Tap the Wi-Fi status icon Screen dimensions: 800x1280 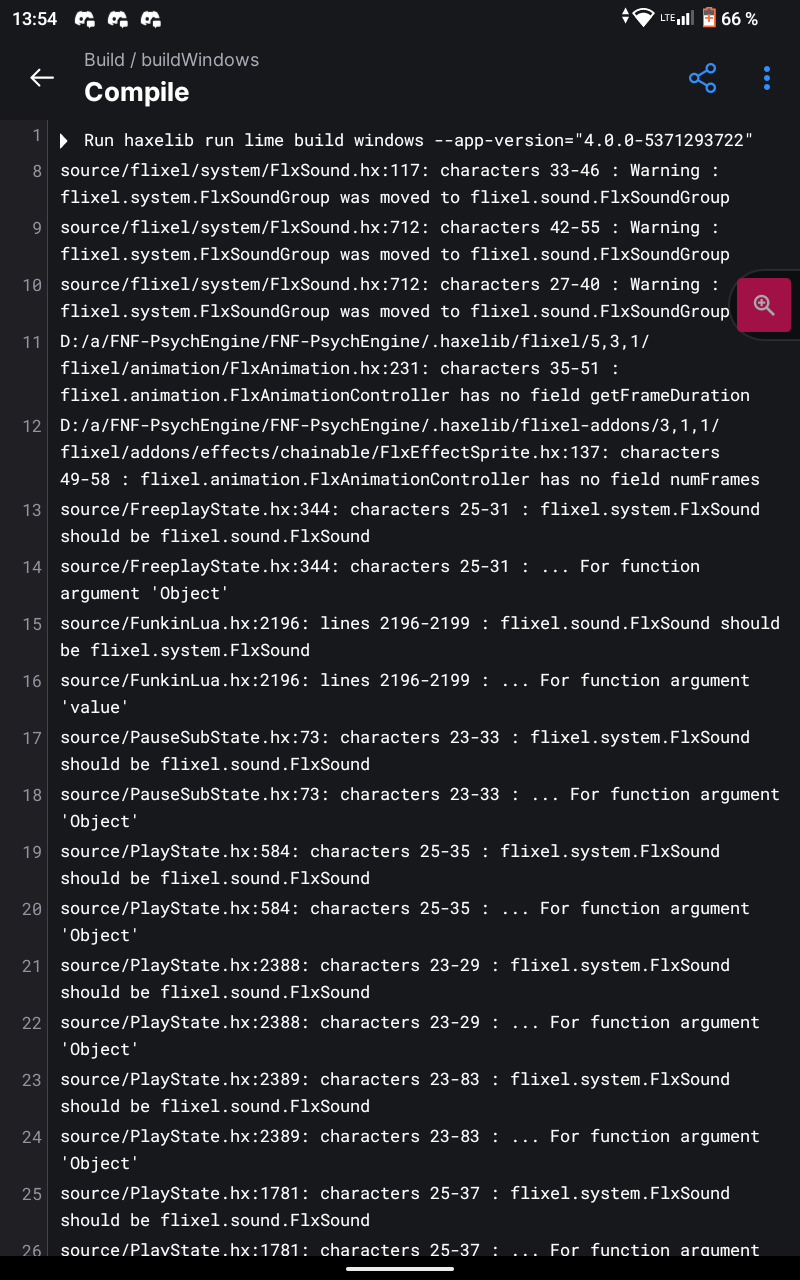[643, 18]
